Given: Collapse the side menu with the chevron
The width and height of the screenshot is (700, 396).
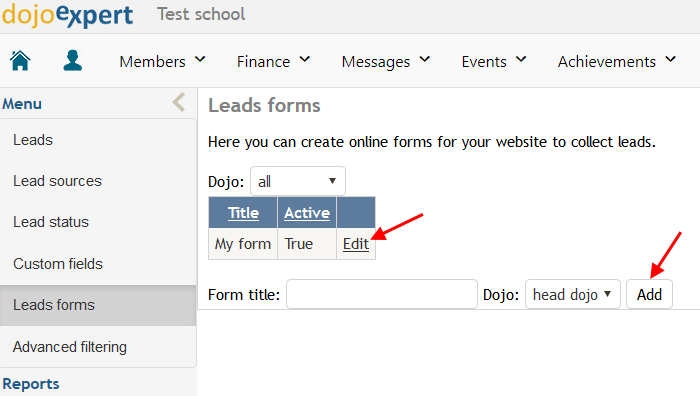Looking at the screenshot, I should click(179, 102).
